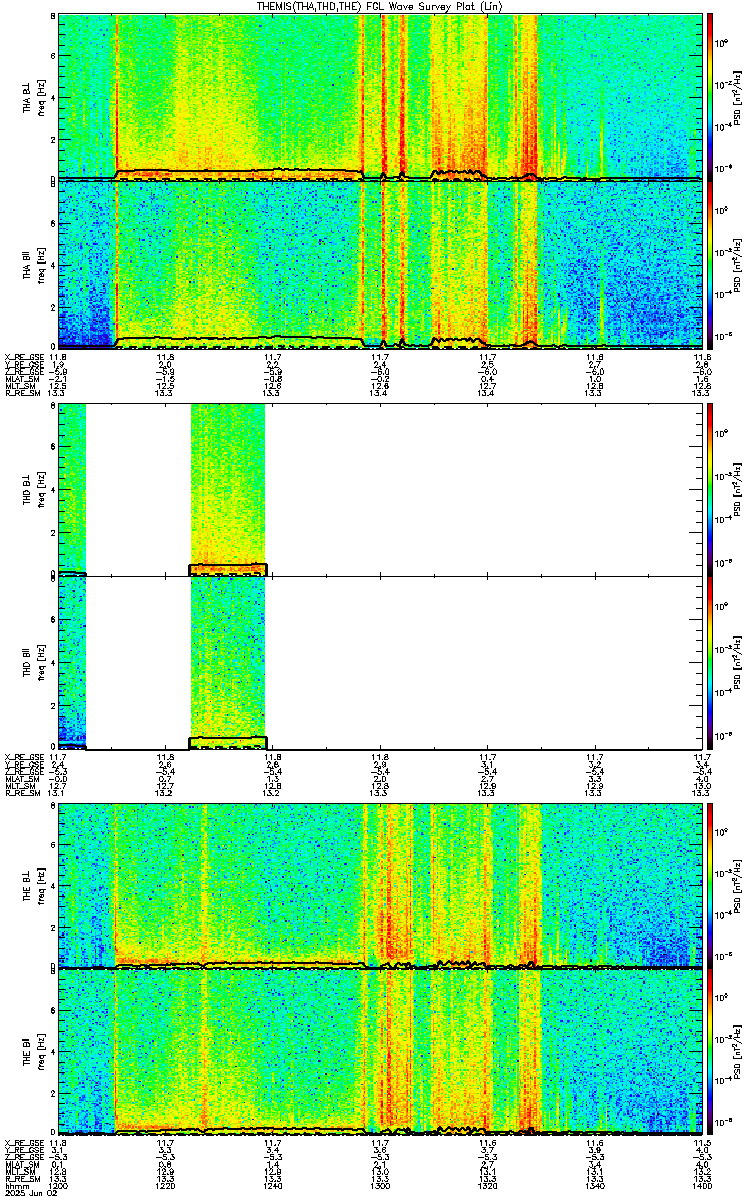Click the PSD color bar beside THA B⊥ panel
The height and width of the screenshot is (1200, 750).
click(x=710, y=96)
